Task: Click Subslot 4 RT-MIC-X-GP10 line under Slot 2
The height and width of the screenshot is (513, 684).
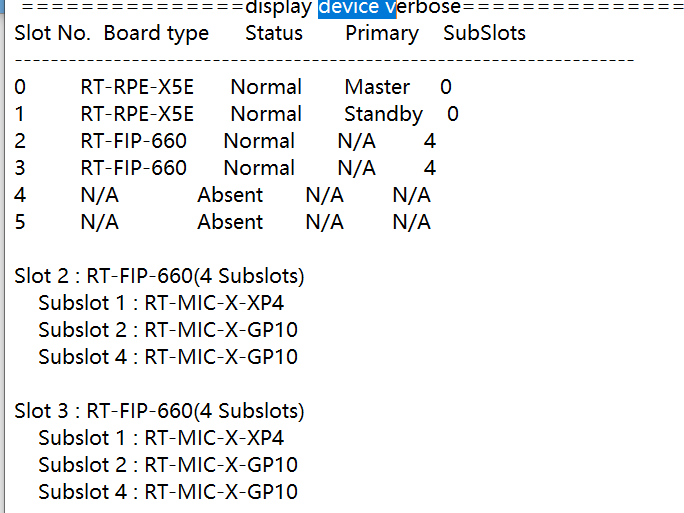Action: click(x=168, y=357)
